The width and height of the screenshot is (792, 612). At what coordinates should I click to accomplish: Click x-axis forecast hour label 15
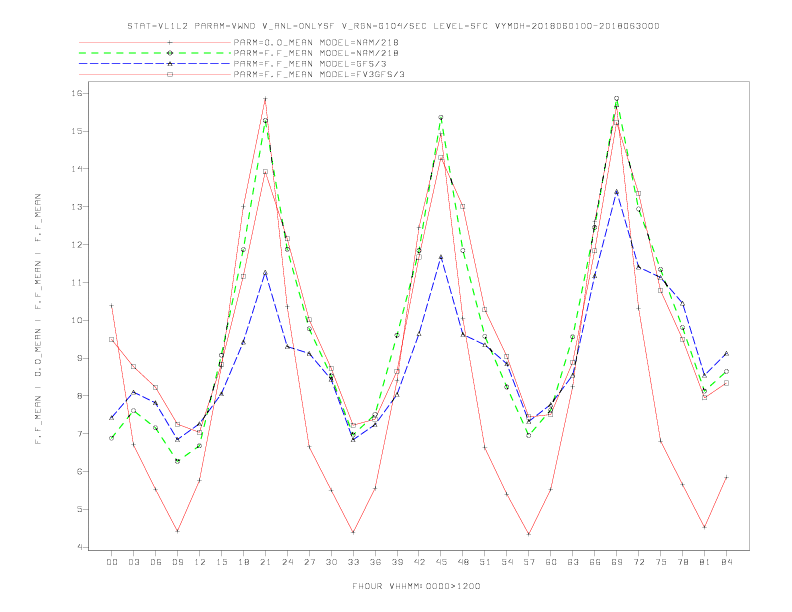pos(221,562)
